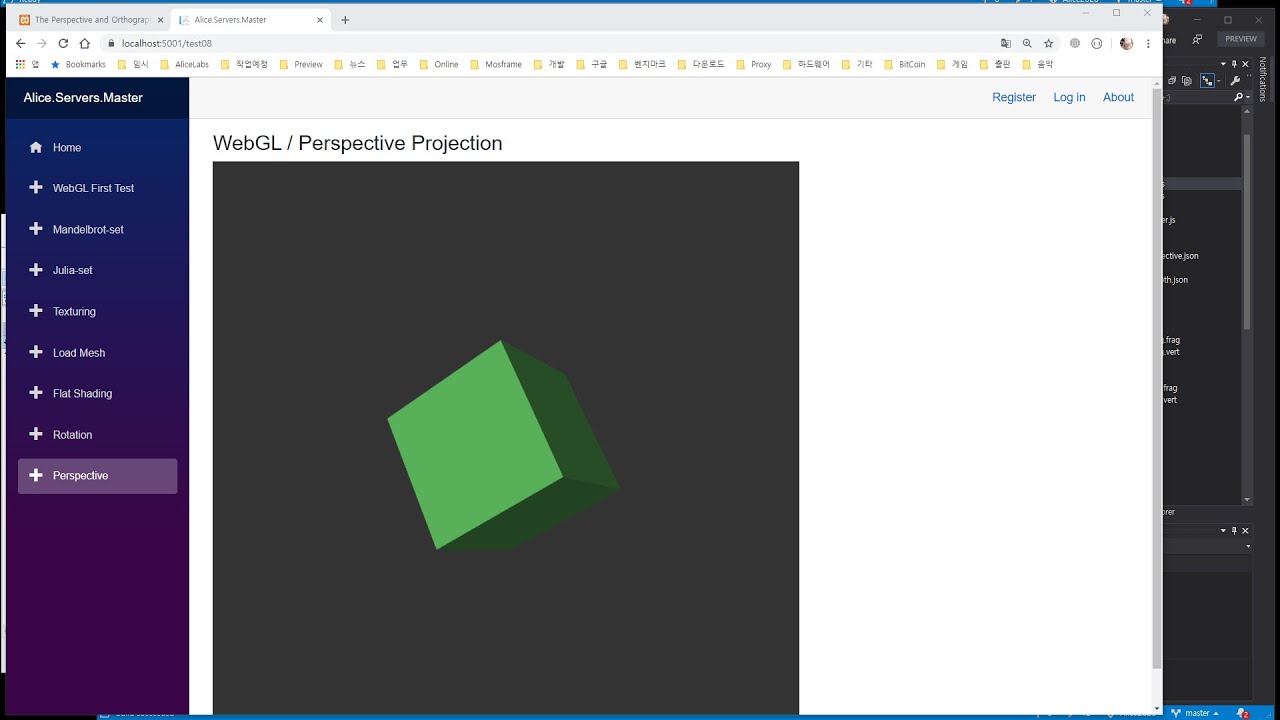Screen dimensions: 1280x720
Task: Open the AliceLabs bookmark folder
Action: [x=185, y=64]
